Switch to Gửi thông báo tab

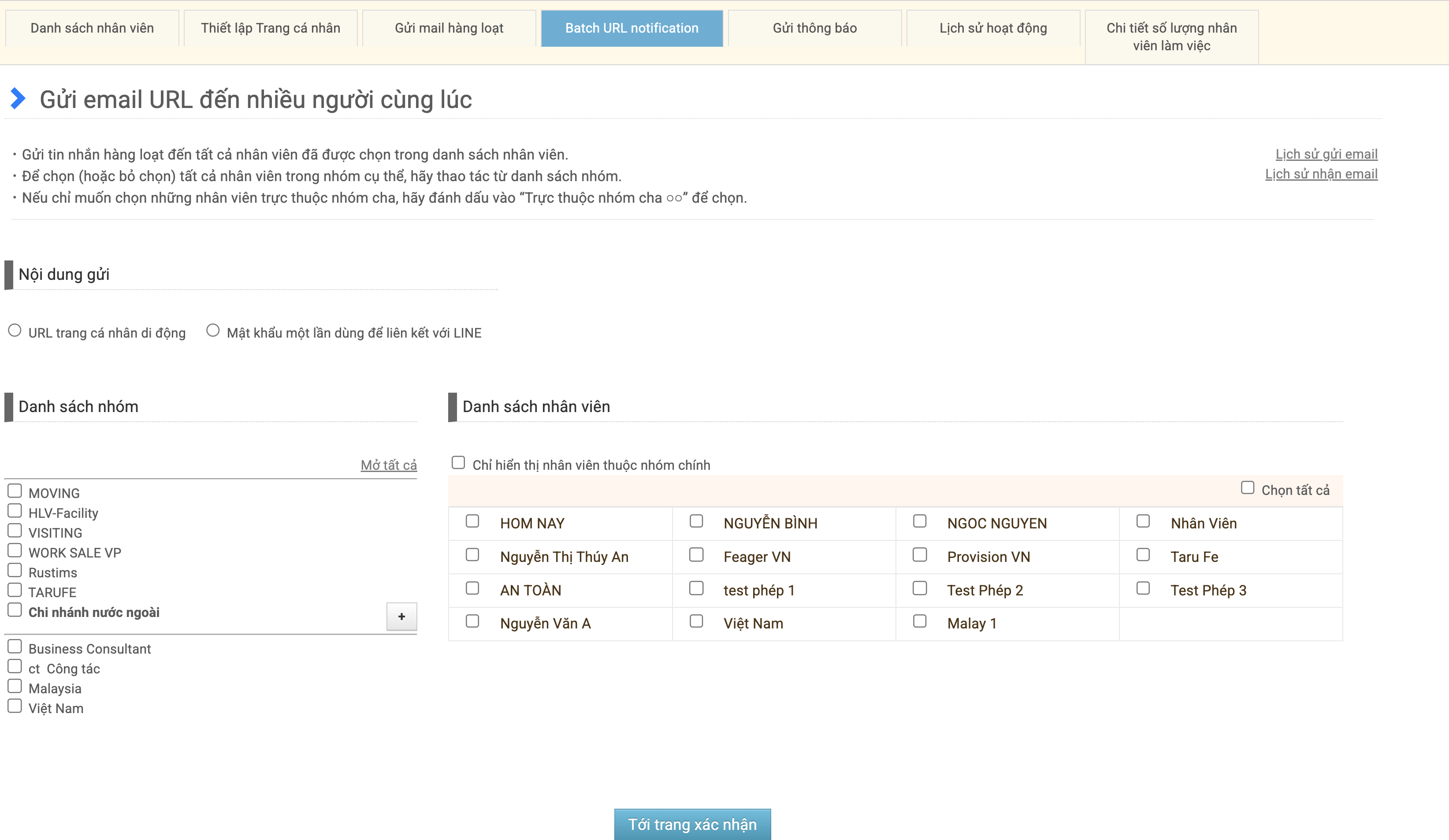[814, 28]
